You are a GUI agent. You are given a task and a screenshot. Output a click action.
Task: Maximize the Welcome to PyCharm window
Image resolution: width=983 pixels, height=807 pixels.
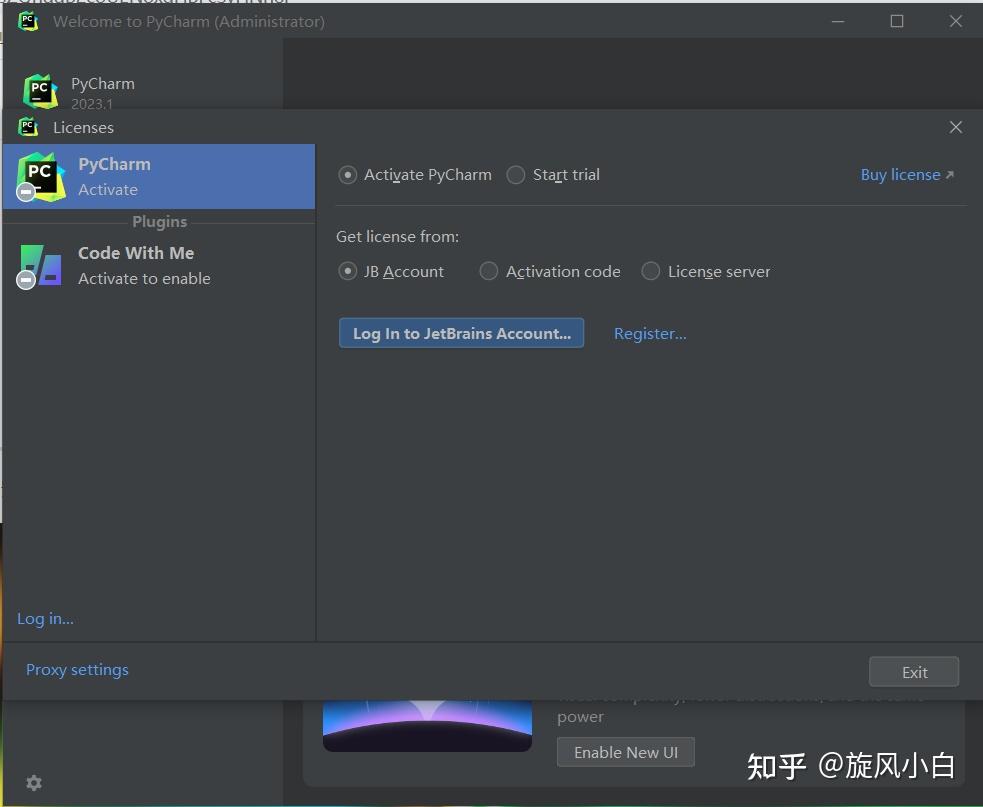[x=897, y=21]
